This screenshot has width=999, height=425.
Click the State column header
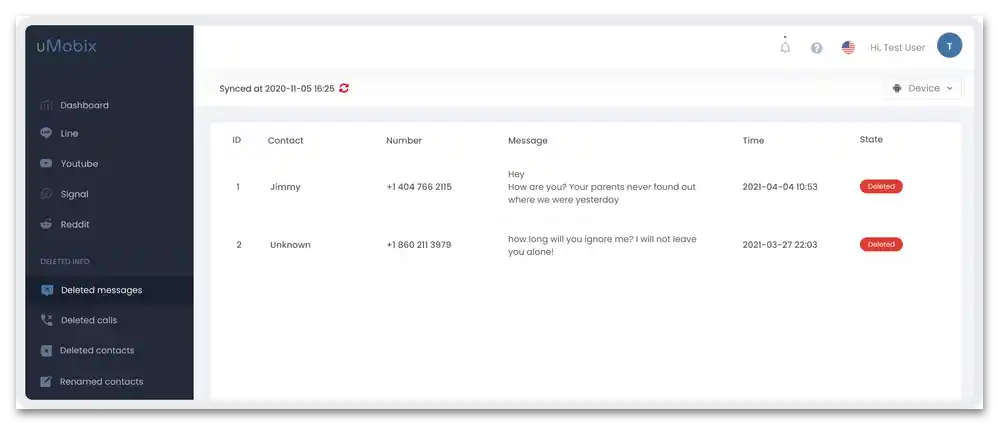coord(871,140)
